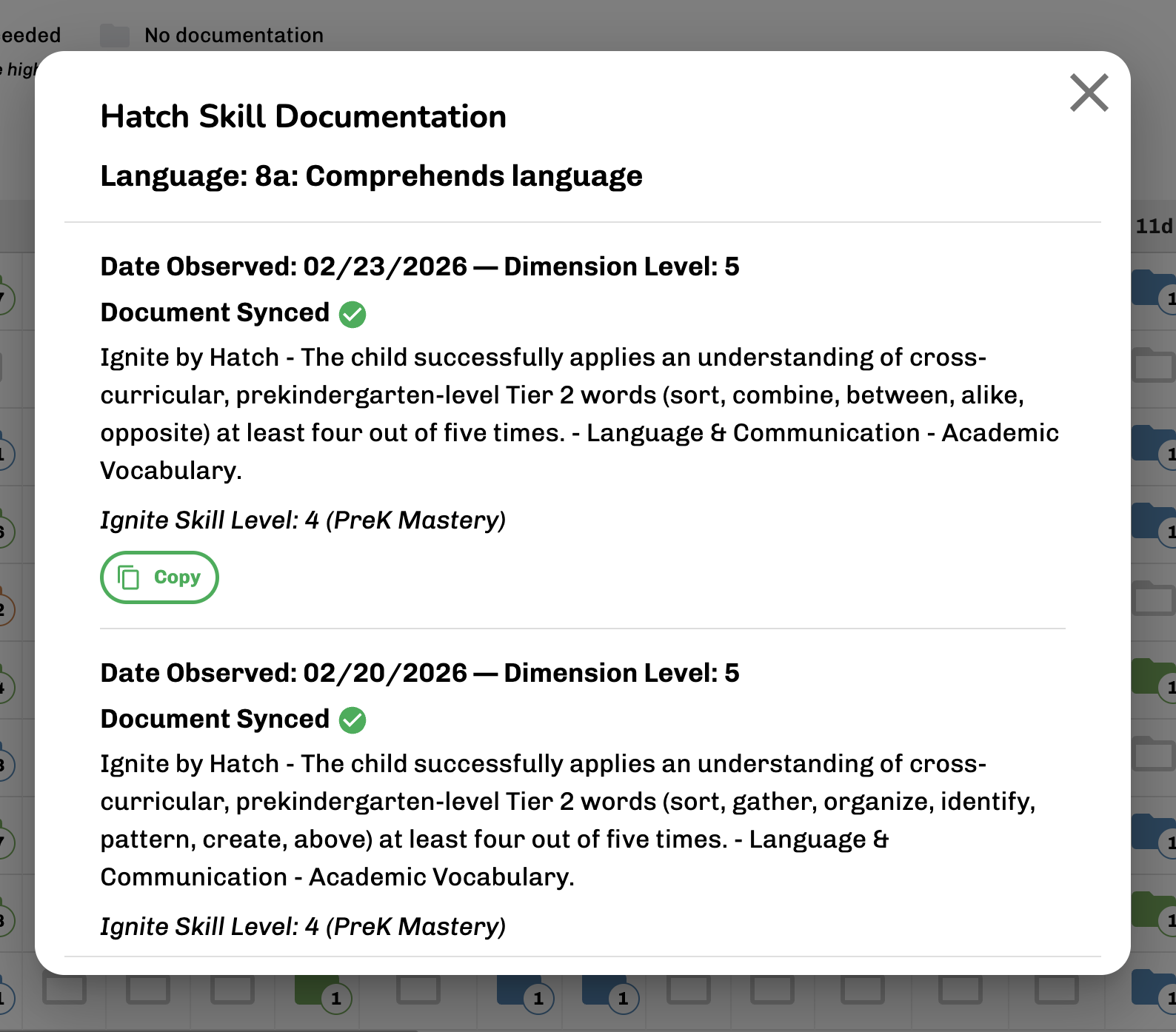Click the green synced checkmark for 02/20/2026
The width and height of the screenshot is (1176, 1032).
coord(353,720)
